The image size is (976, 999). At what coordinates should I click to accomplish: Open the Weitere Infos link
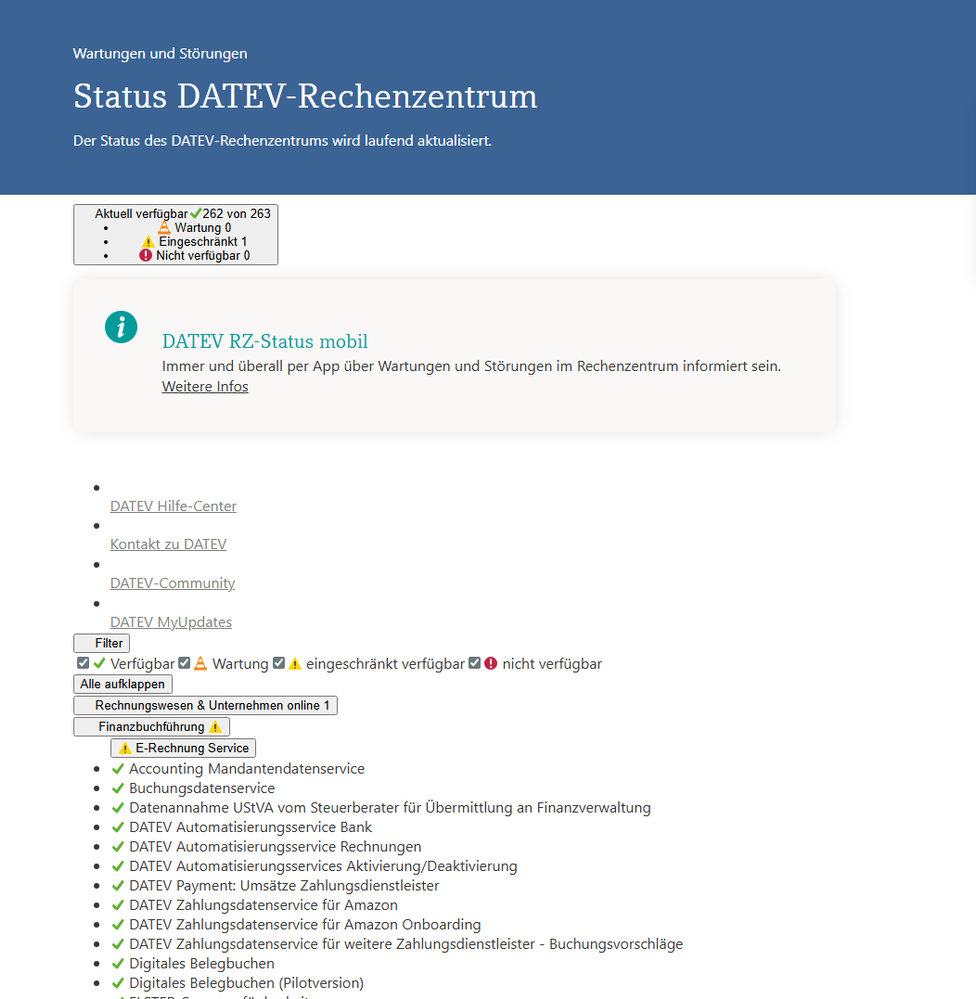(x=205, y=387)
